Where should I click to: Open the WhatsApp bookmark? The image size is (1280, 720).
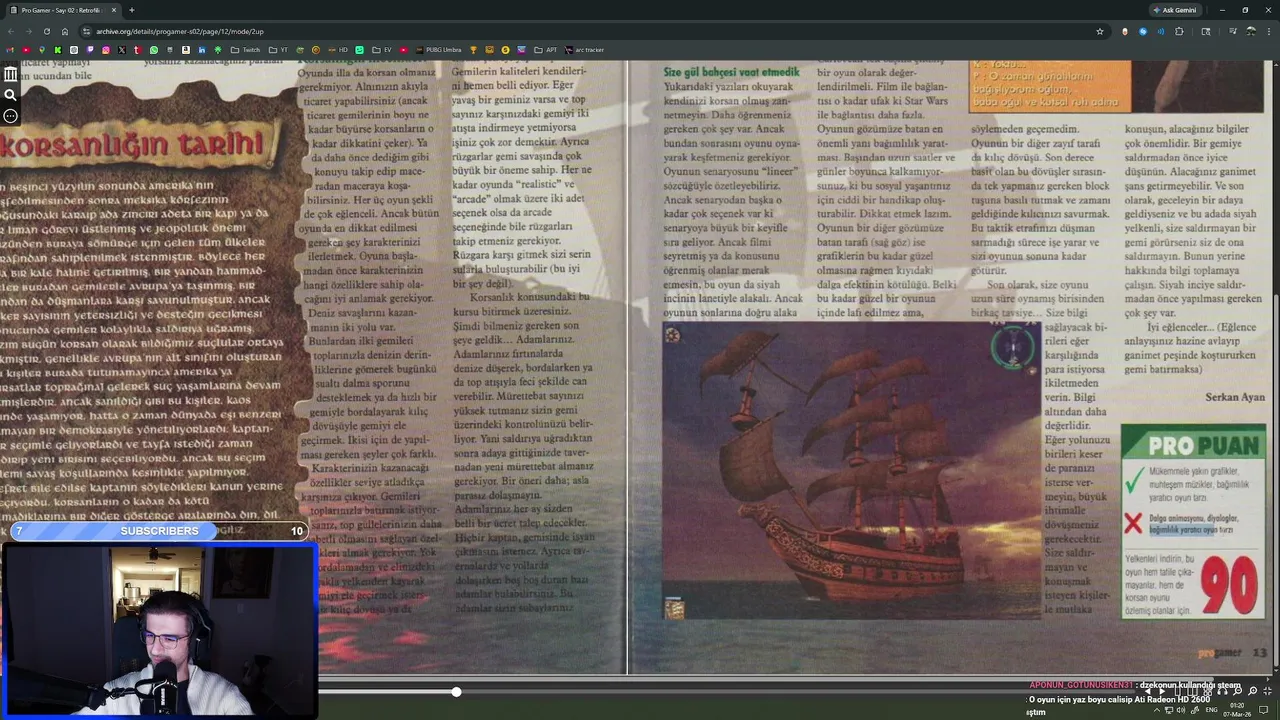[x=153, y=50]
